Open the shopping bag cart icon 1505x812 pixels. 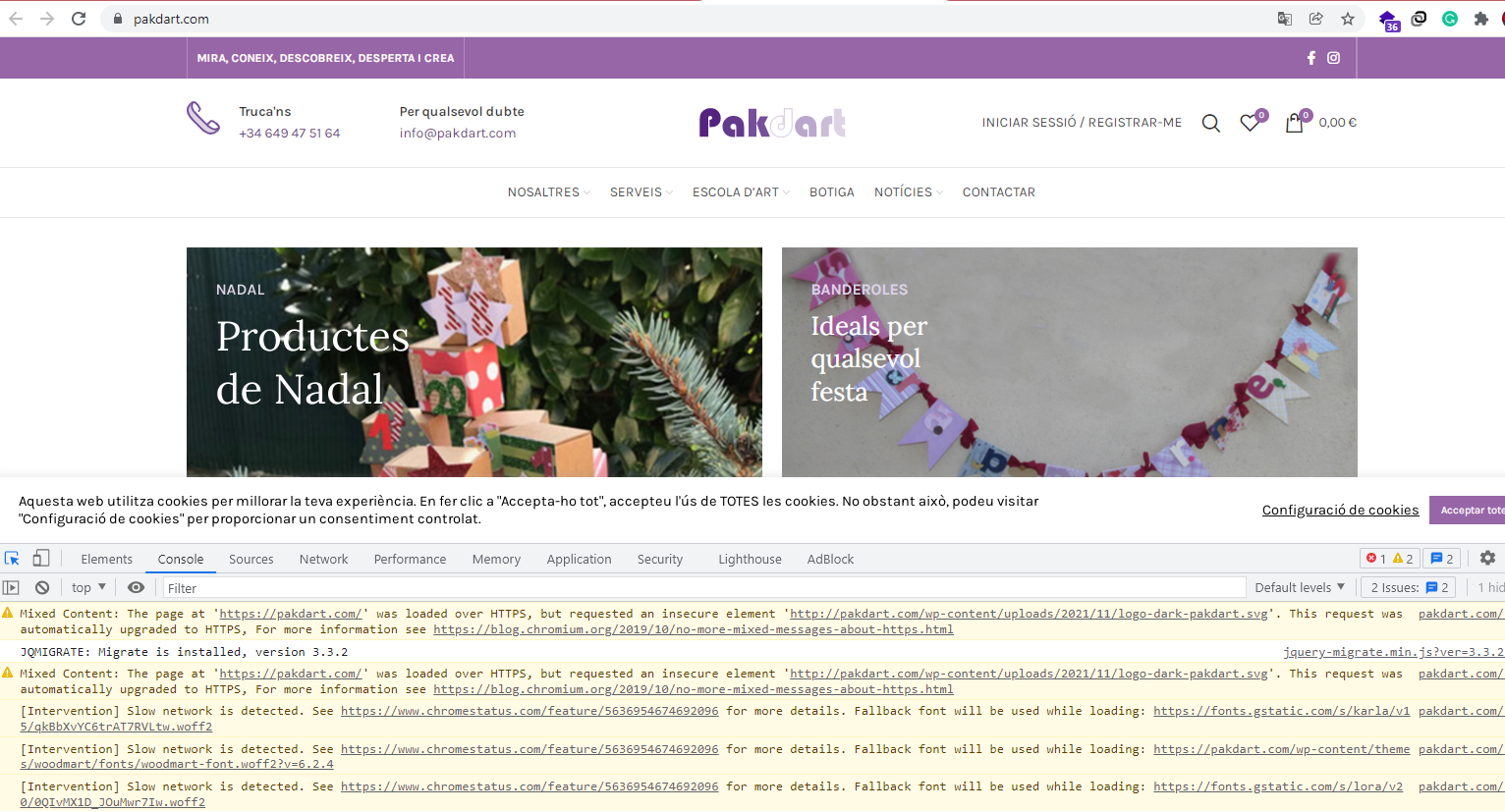tap(1297, 121)
